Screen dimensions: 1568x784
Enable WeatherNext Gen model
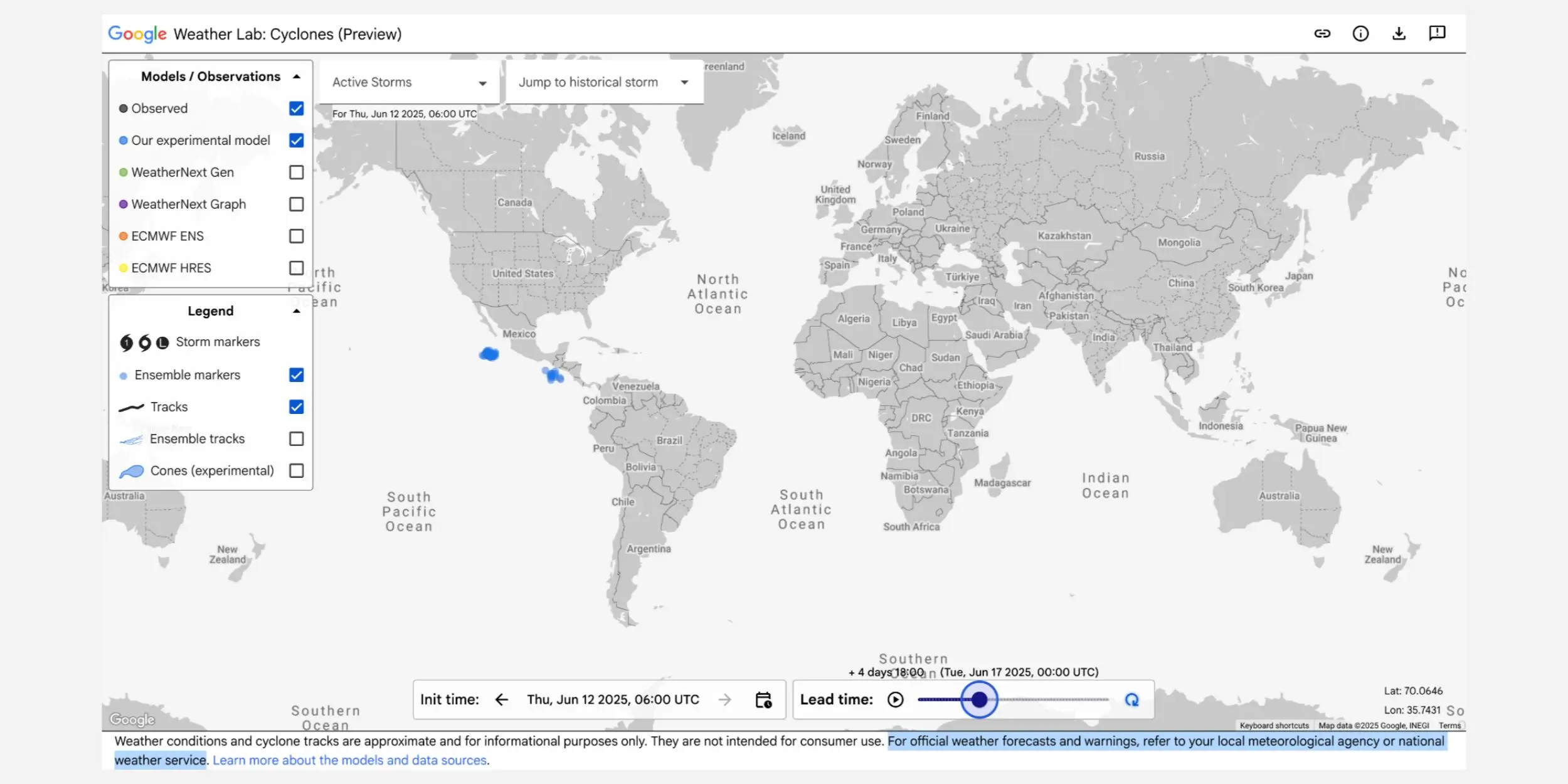click(295, 172)
